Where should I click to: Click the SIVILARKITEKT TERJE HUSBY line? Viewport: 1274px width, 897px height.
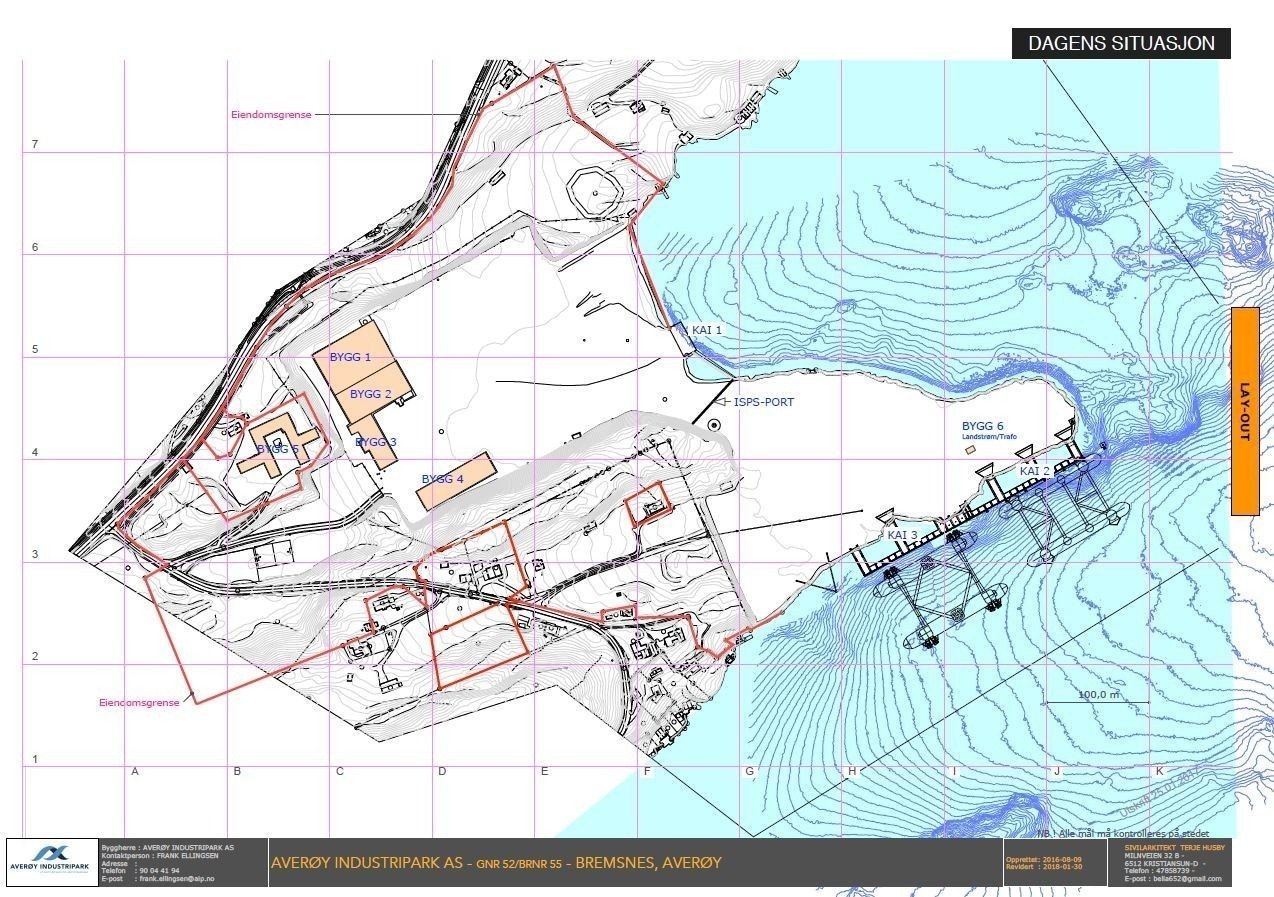1173,847
